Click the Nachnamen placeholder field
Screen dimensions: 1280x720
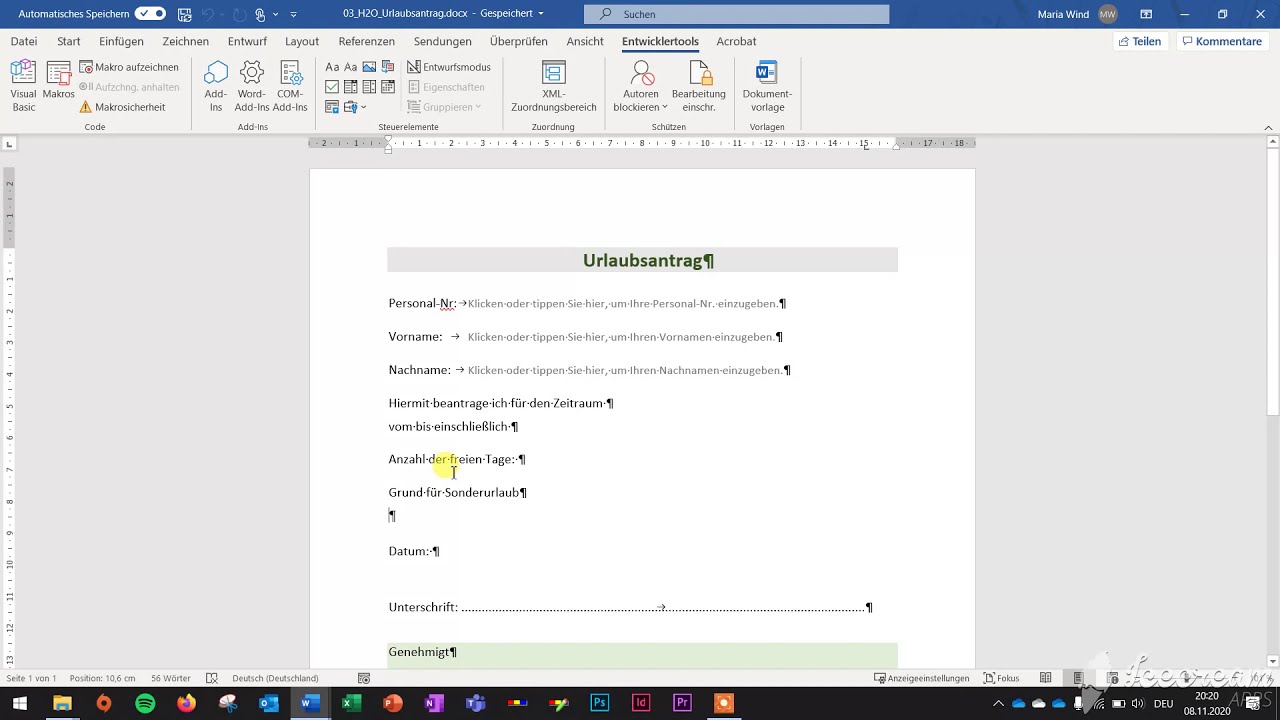pyautogui.click(x=624, y=370)
